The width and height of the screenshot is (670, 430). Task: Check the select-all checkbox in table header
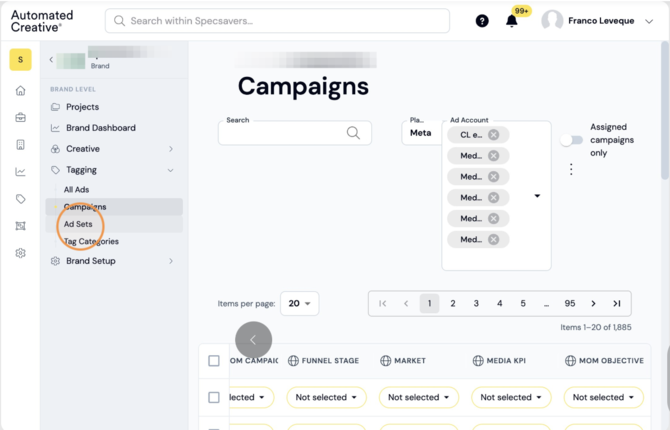(214, 361)
